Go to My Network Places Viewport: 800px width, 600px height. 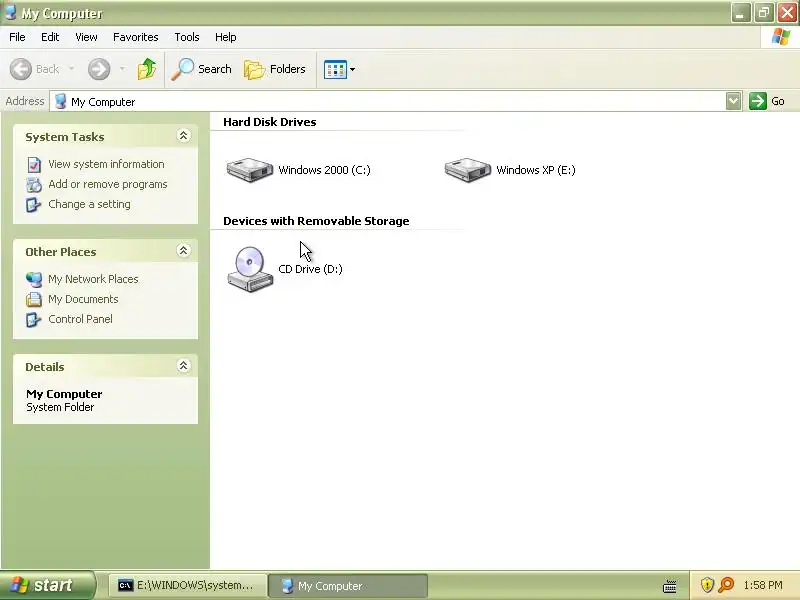point(93,279)
